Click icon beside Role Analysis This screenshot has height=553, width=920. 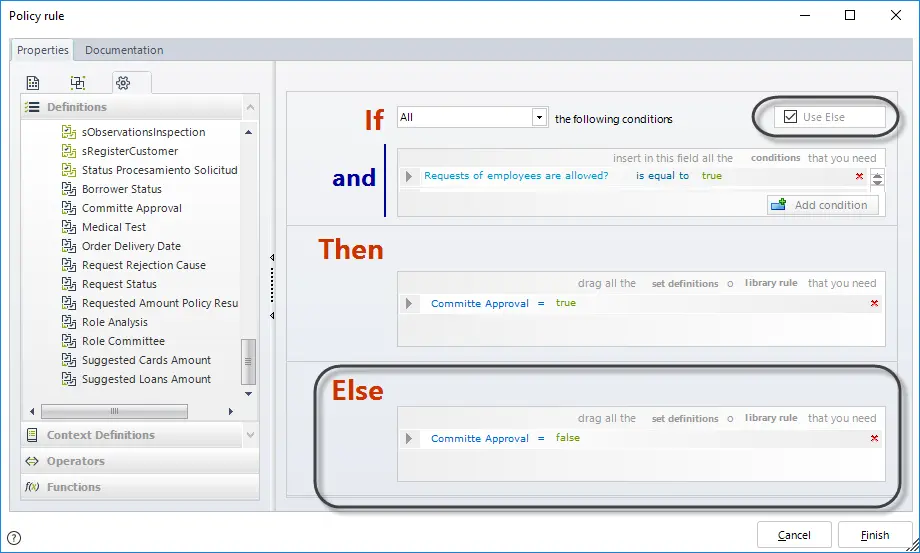point(69,322)
